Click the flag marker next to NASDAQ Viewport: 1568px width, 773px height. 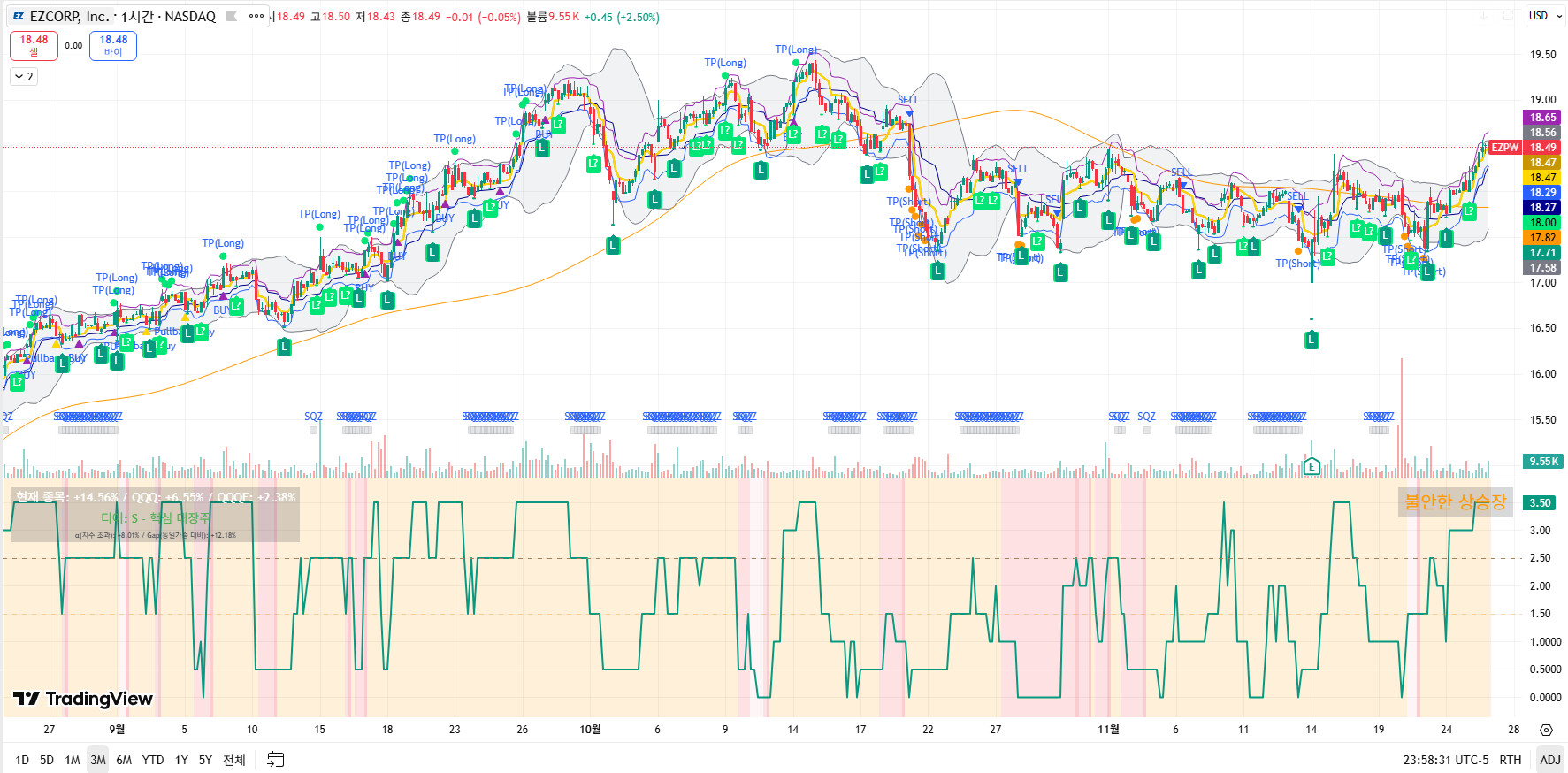coord(232,16)
